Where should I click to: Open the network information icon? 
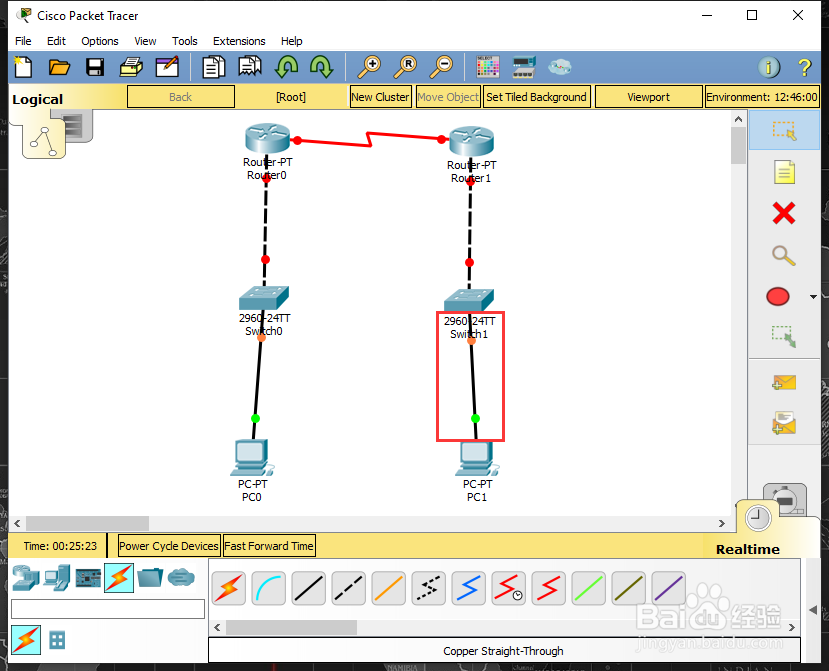[769, 67]
